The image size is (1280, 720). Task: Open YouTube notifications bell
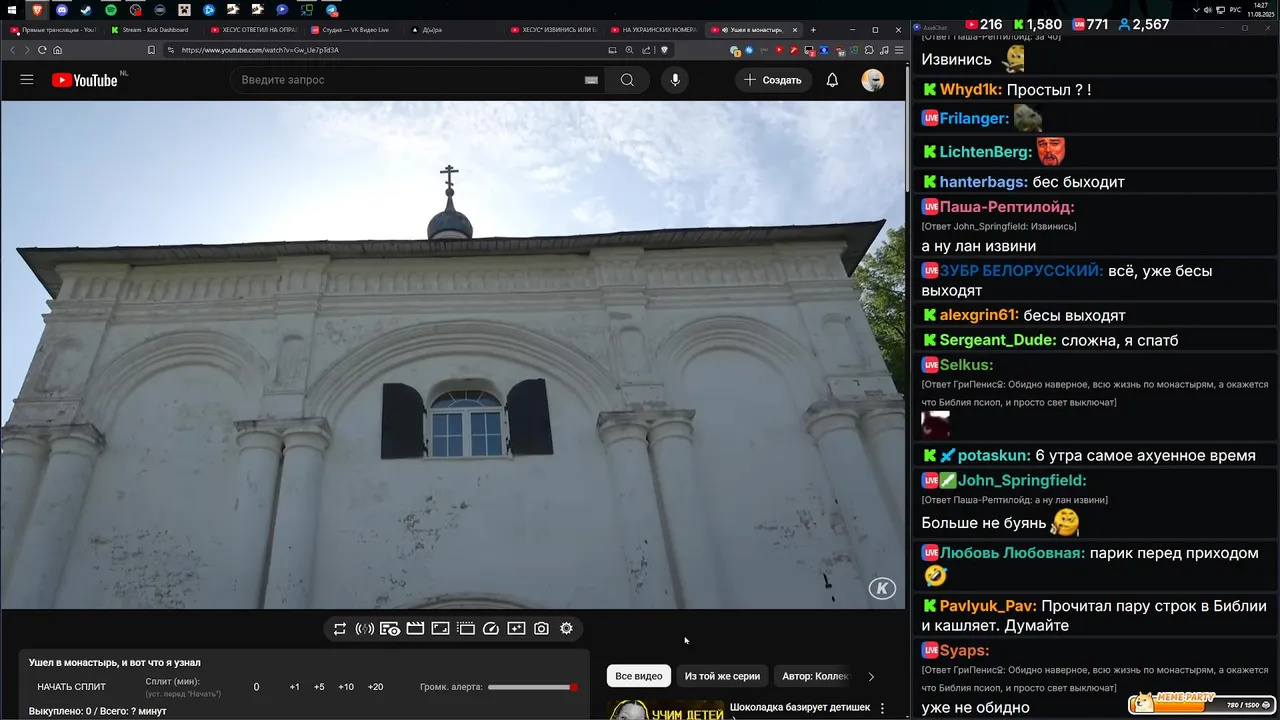[x=832, y=80]
